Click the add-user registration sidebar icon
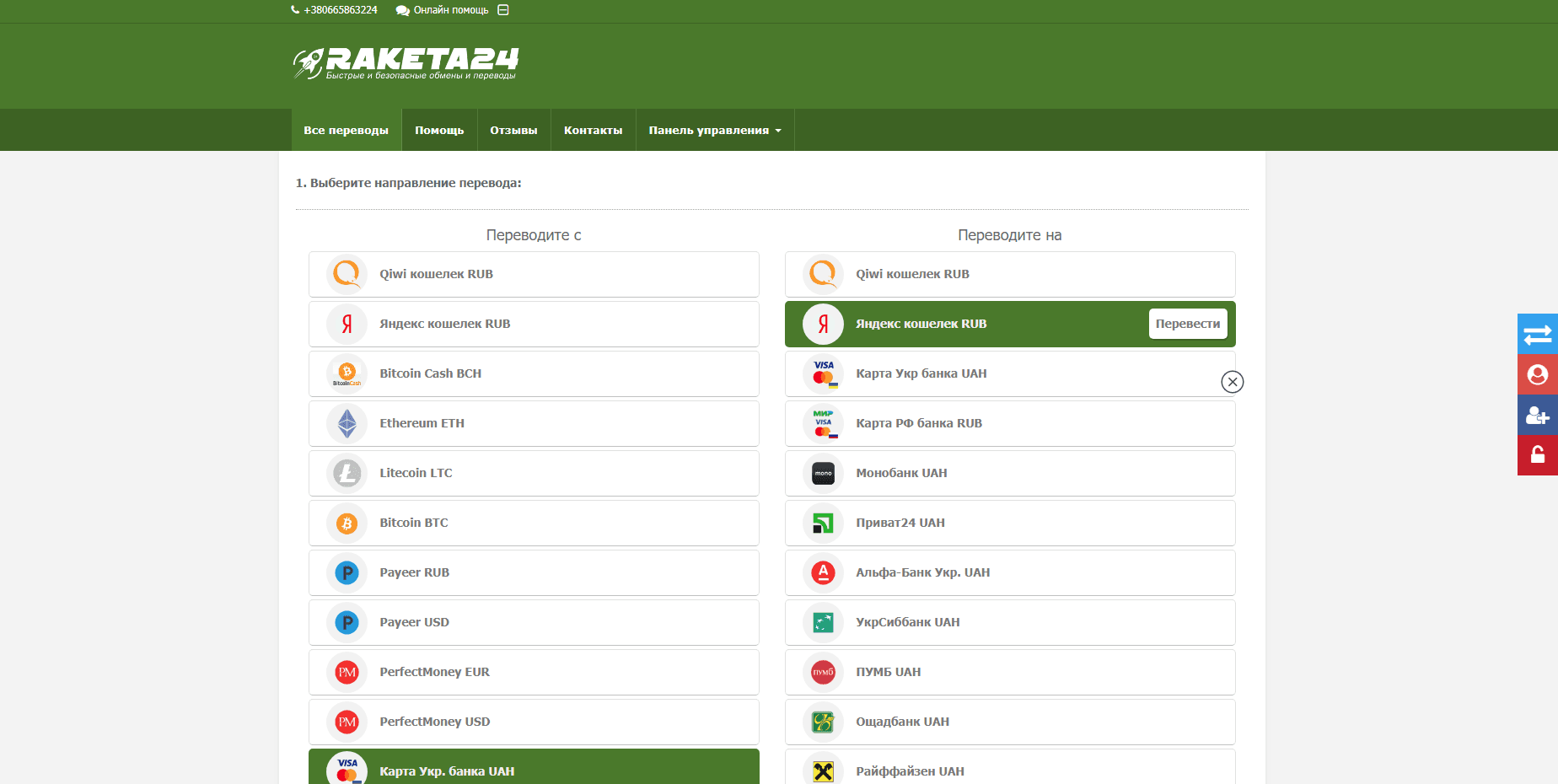Image resolution: width=1558 pixels, height=784 pixels. pos(1537,415)
